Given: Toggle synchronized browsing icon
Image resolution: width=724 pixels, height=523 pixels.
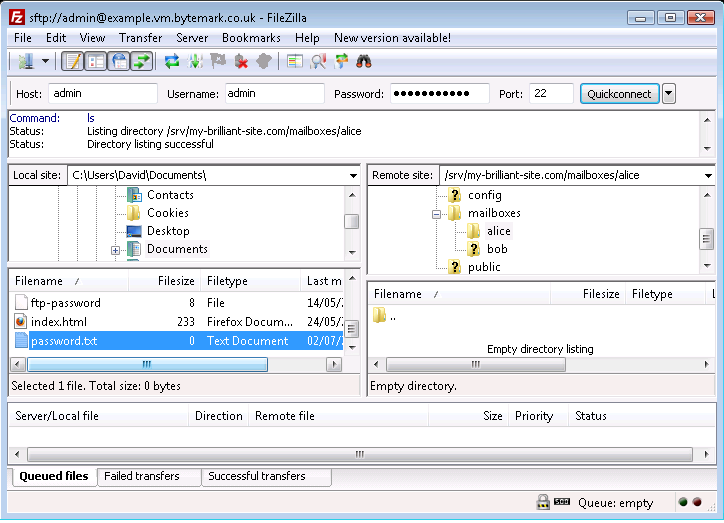Looking at the screenshot, I should (341, 61).
